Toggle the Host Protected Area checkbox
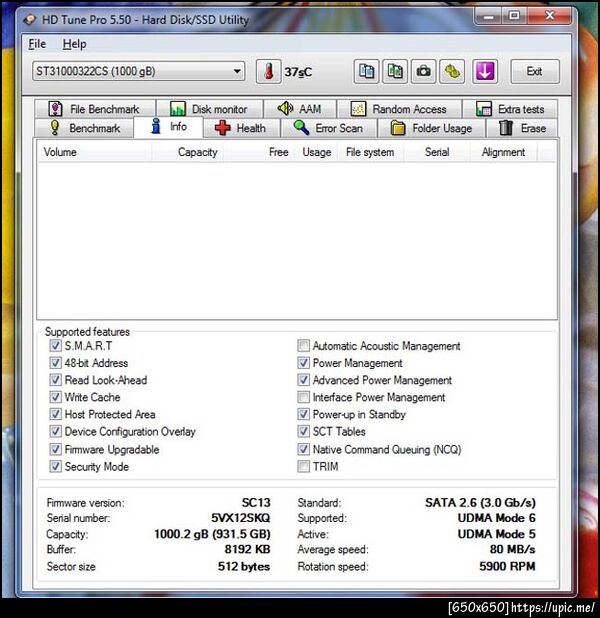 tap(55, 414)
